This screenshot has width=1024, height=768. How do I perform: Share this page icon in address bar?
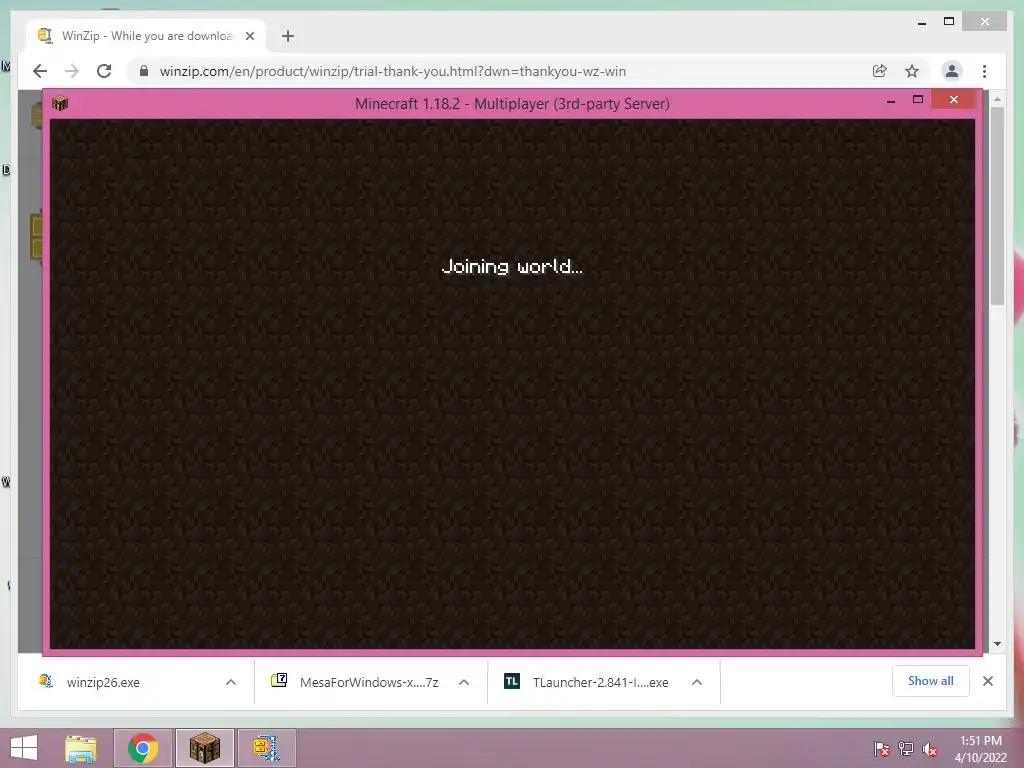pyautogui.click(x=880, y=71)
